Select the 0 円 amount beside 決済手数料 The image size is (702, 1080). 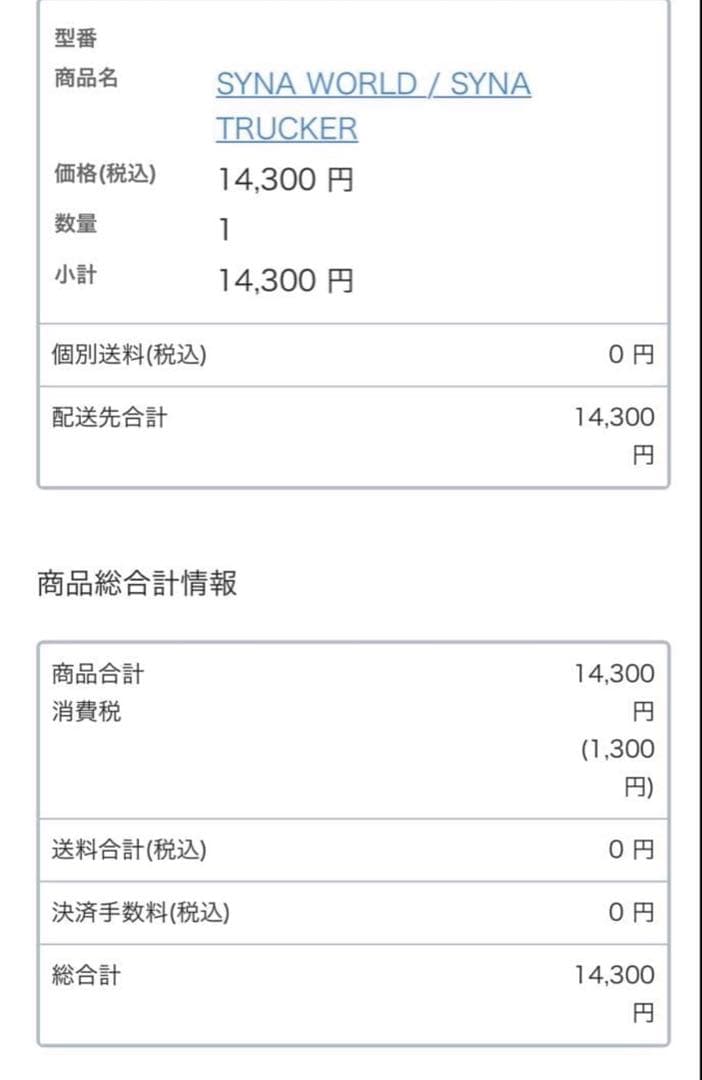[631, 912]
